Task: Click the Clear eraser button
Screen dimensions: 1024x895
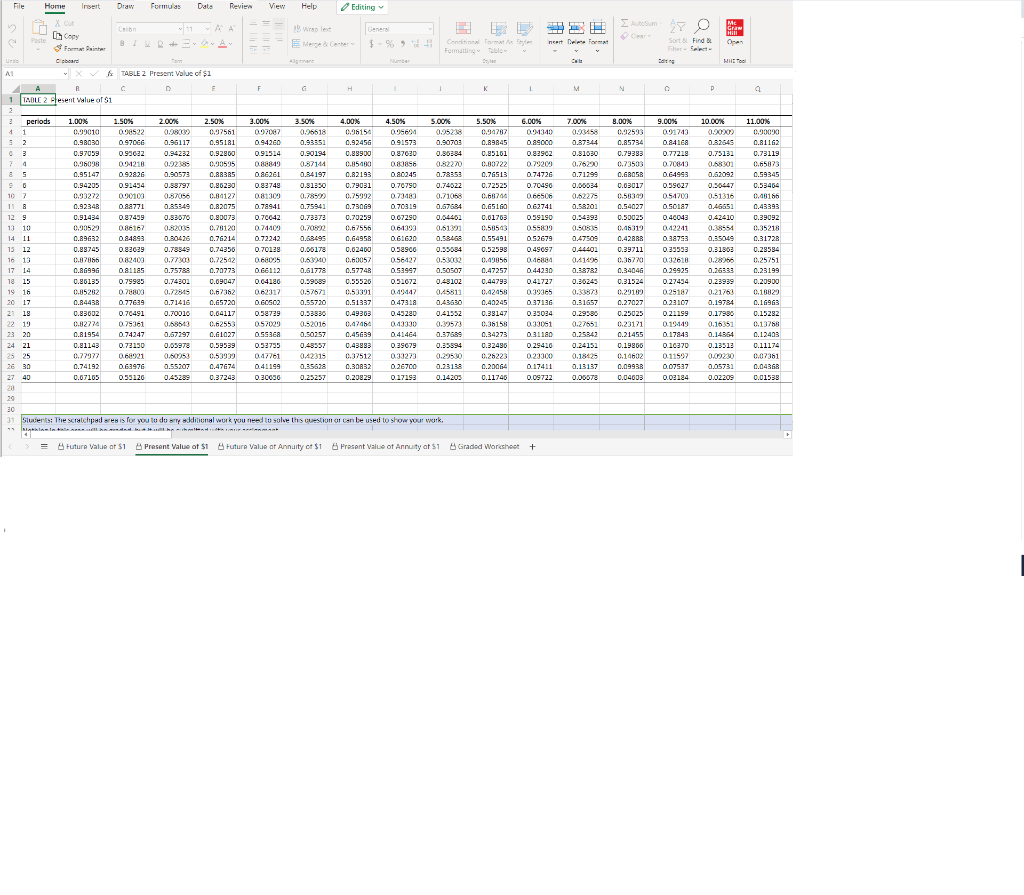Action: tap(635, 36)
